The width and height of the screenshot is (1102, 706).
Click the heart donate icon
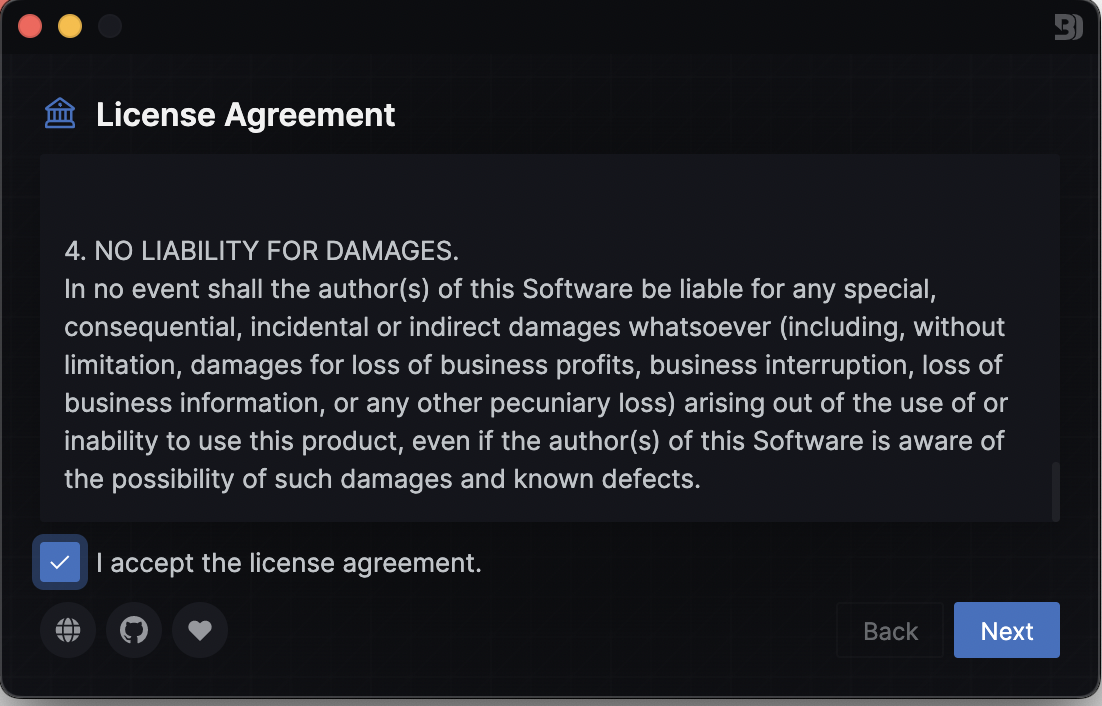click(x=200, y=630)
